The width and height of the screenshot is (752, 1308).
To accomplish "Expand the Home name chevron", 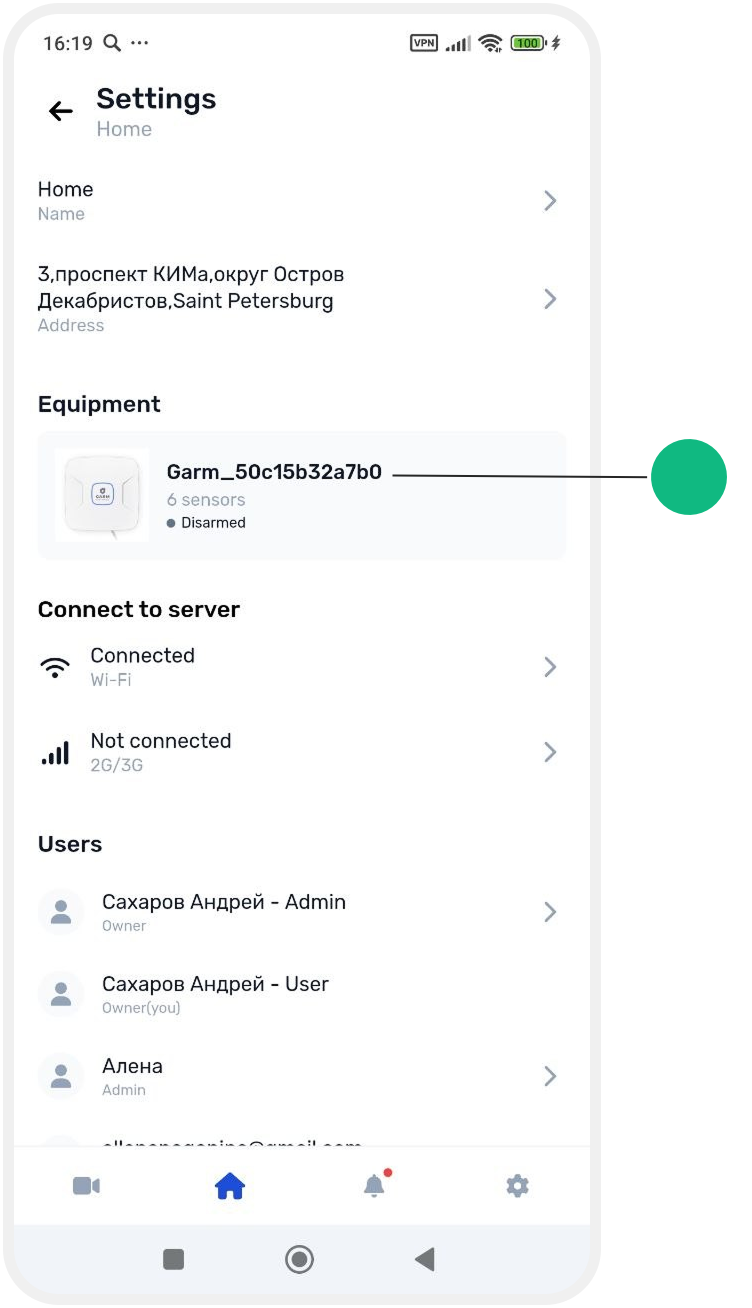I will pos(550,201).
